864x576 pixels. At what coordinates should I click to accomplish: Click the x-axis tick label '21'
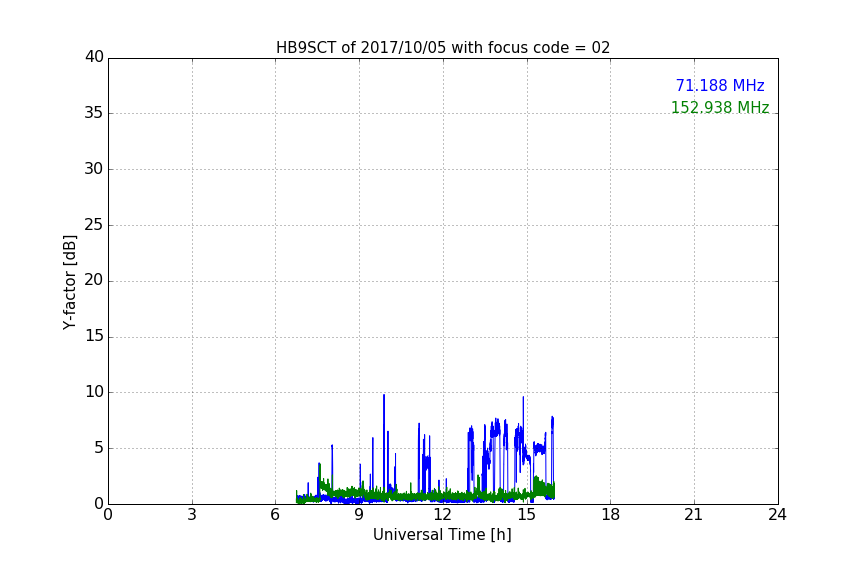tap(694, 515)
